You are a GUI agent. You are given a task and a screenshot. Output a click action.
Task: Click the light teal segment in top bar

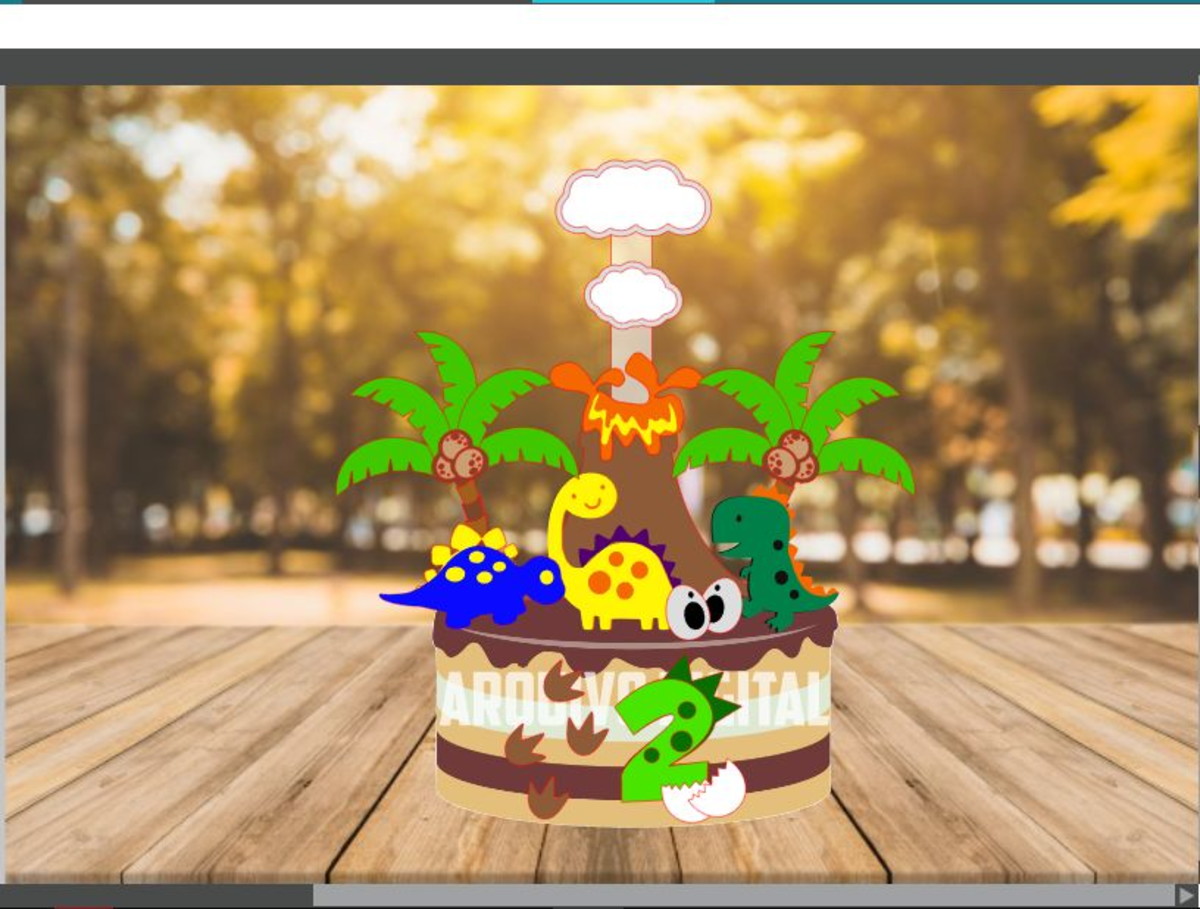(x=623, y=1)
